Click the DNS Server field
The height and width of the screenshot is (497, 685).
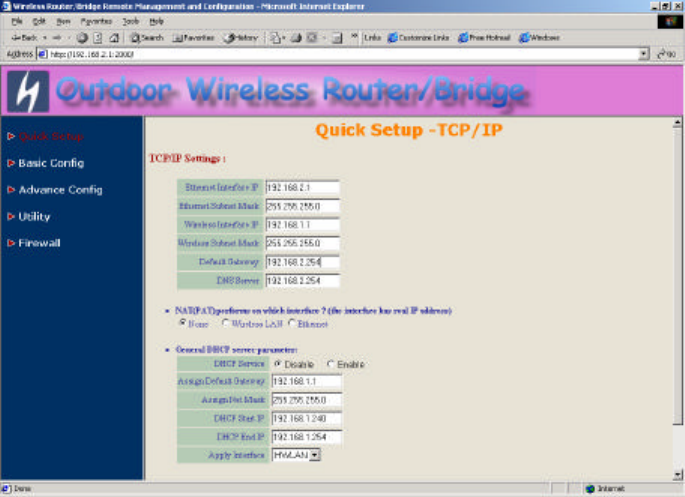tap(302, 280)
